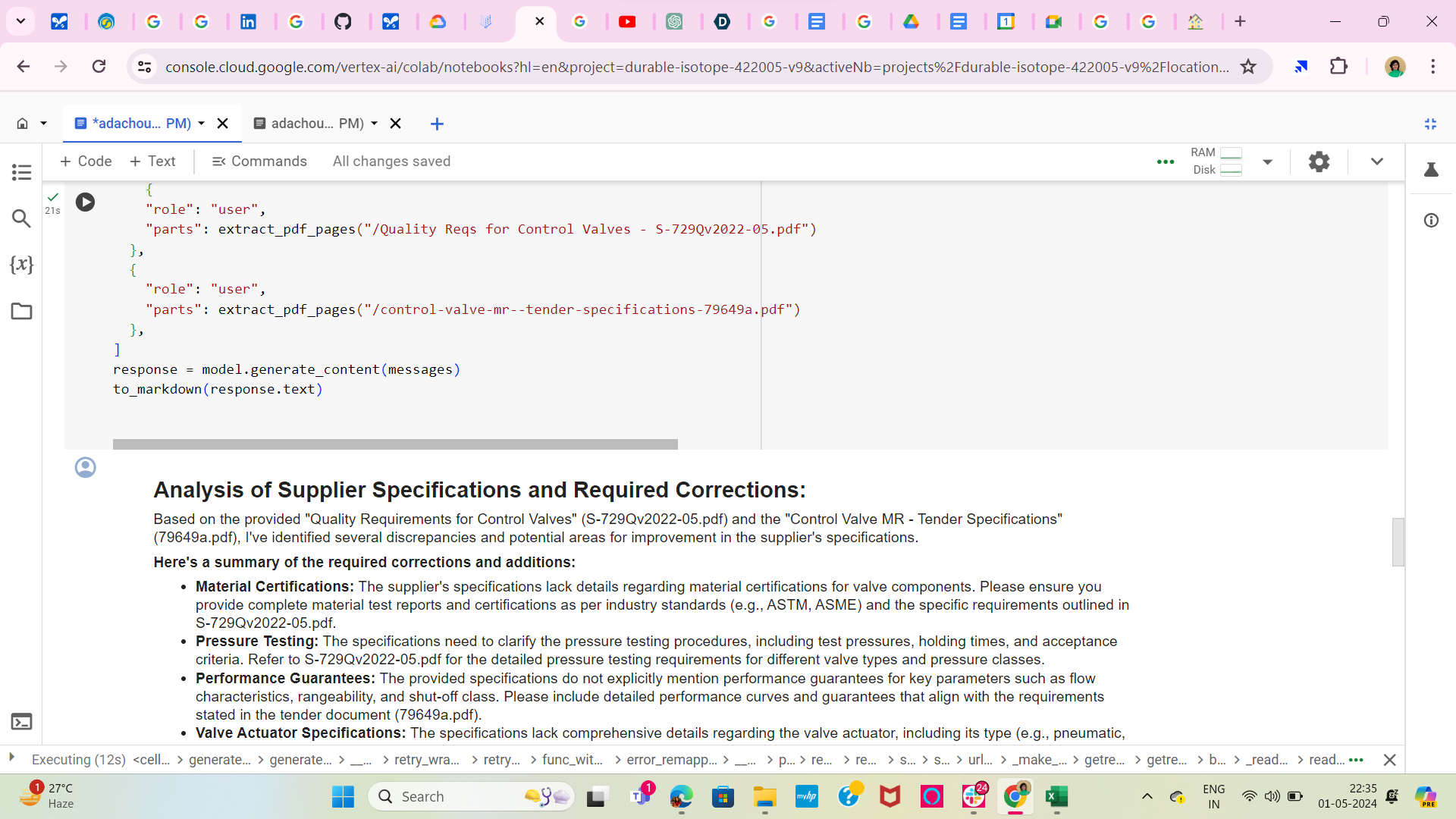Screen dimensions: 1456x819
Task: Open the Commands palette
Action: coord(259,162)
